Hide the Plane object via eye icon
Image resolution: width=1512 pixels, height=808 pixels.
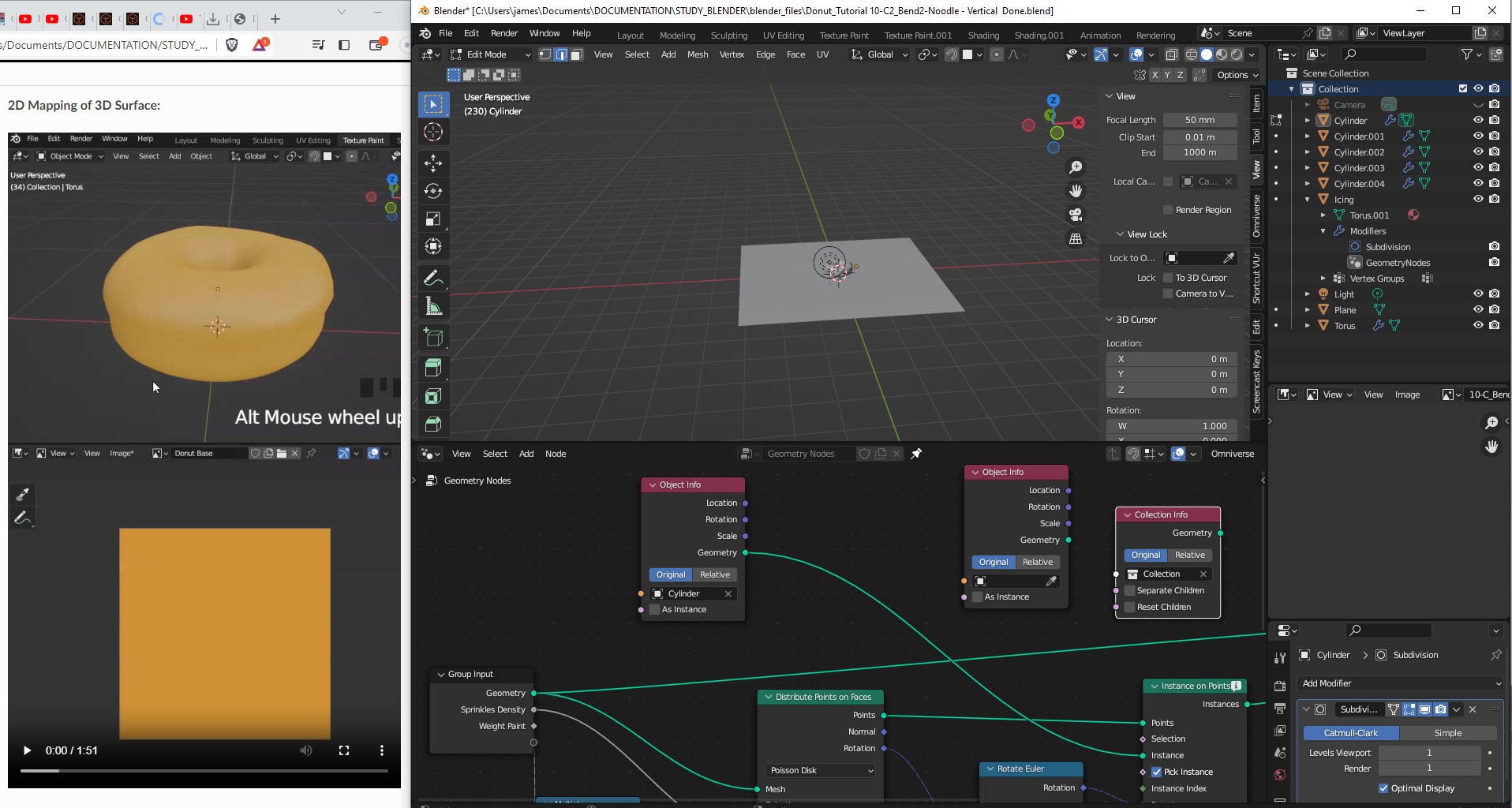pos(1478,309)
